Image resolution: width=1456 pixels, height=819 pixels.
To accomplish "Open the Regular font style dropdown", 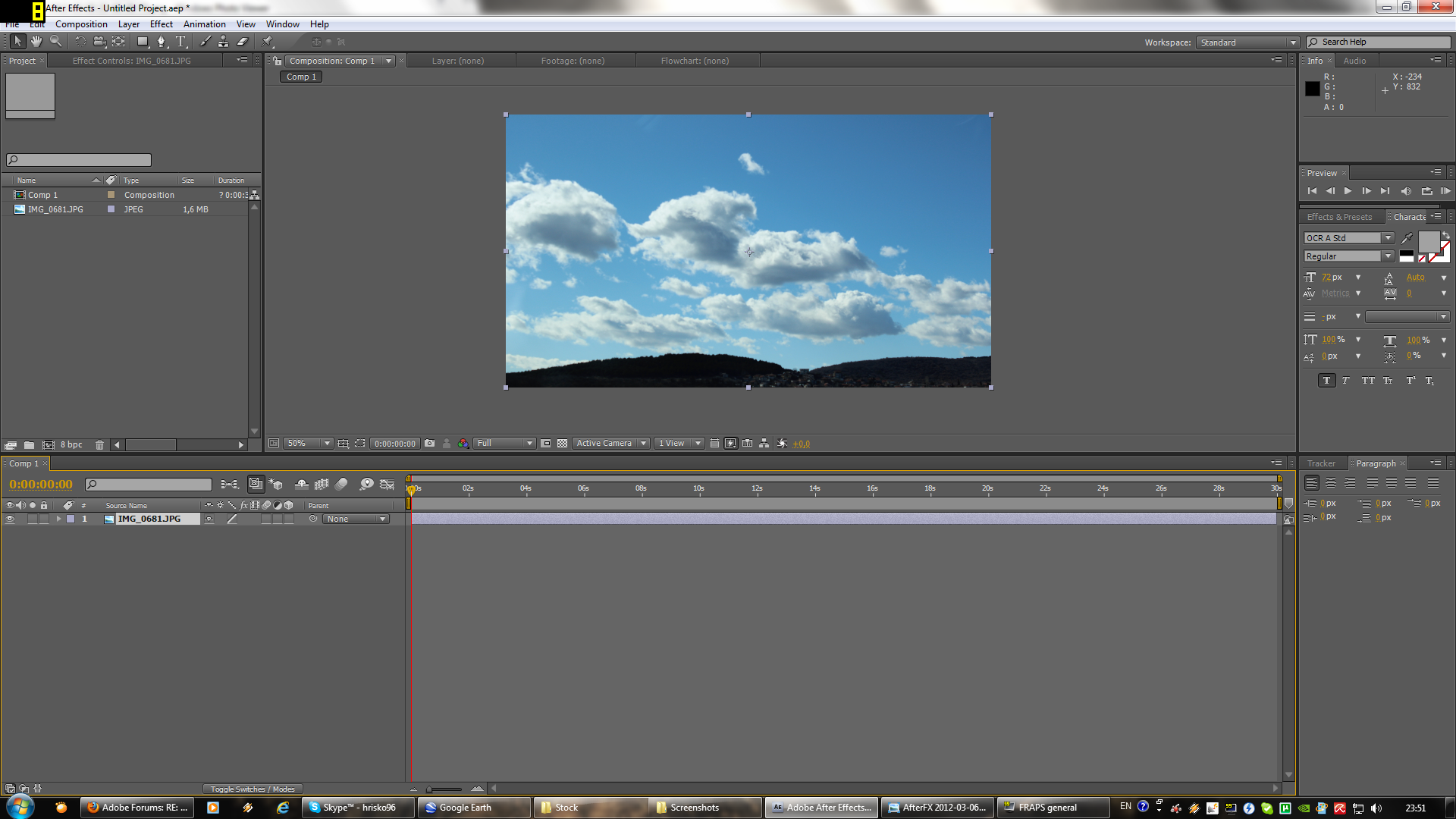I will click(1349, 256).
